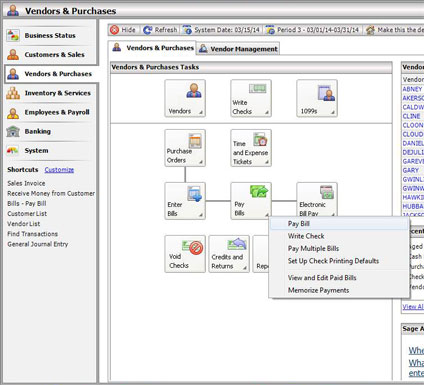Click the Customize shortcuts link
This screenshot has width=424, height=385.
pos(59,170)
